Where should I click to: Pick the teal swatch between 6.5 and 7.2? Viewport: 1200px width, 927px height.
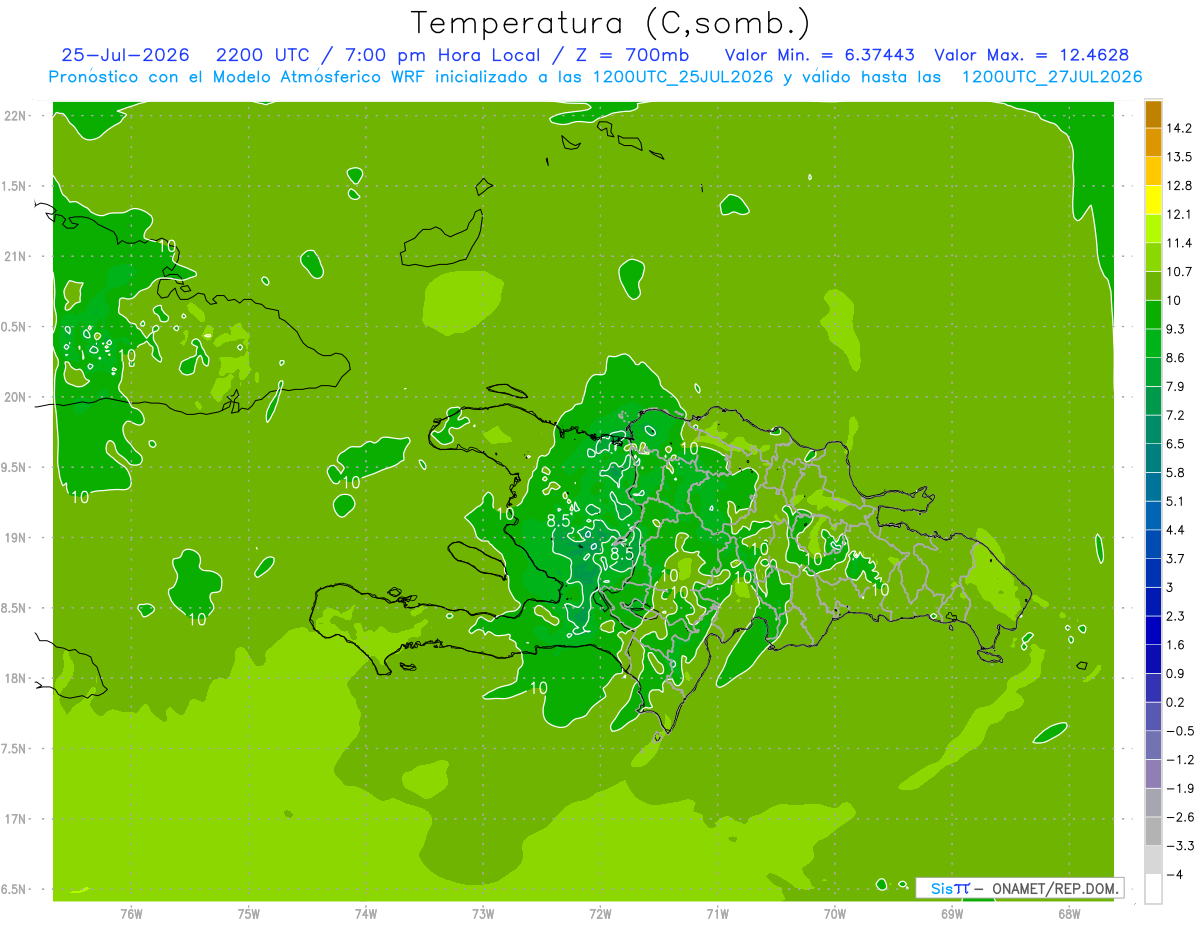point(1153,430)
